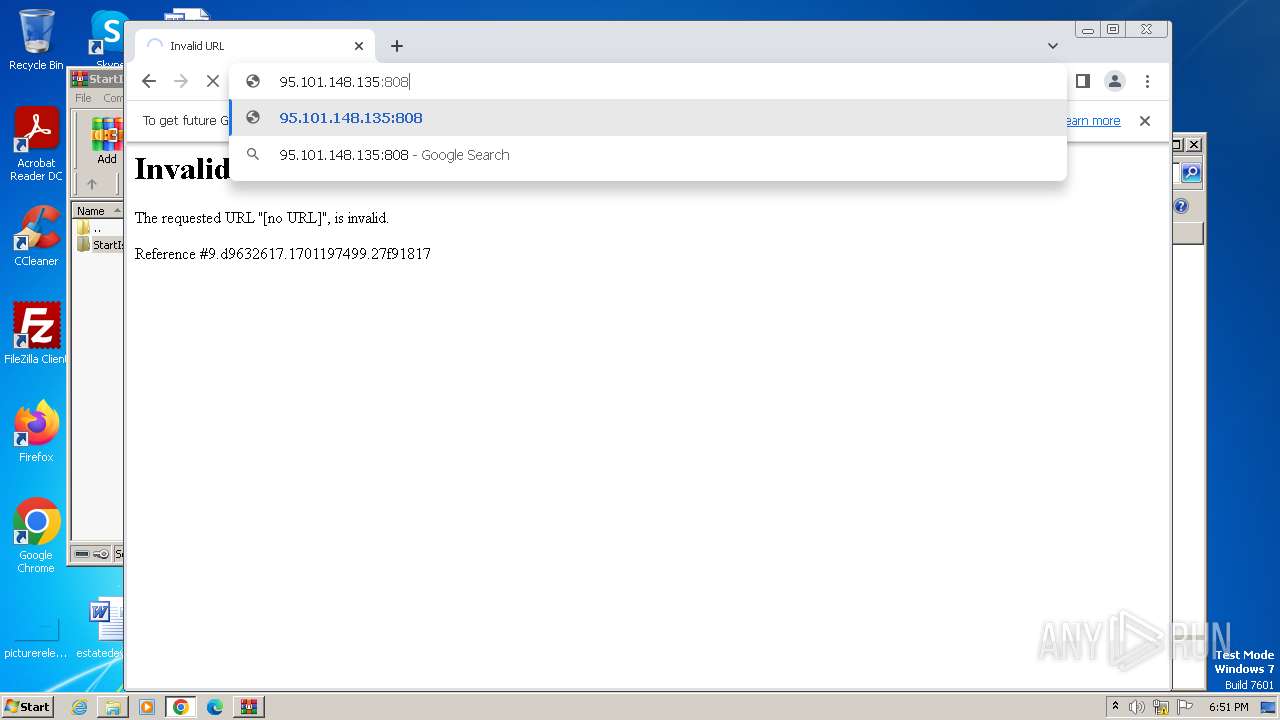This screenshot has height=720, width=1280.
Task: Go up one folder in WinRAR
Action: tap(92, 184)
